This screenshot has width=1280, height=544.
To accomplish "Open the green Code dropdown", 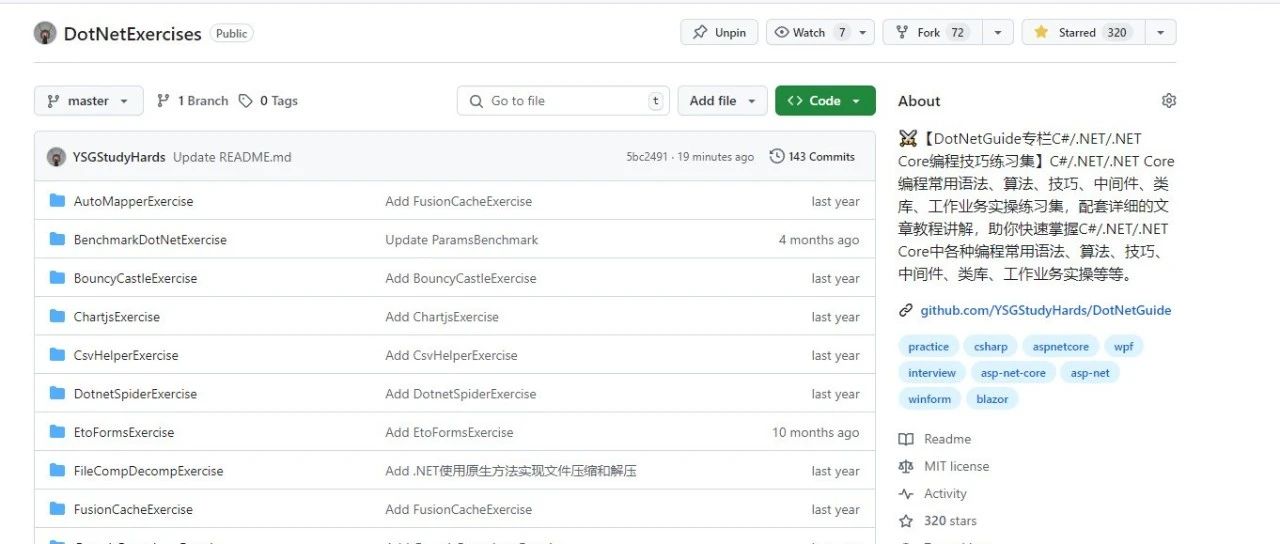I will tap(825, 101).
